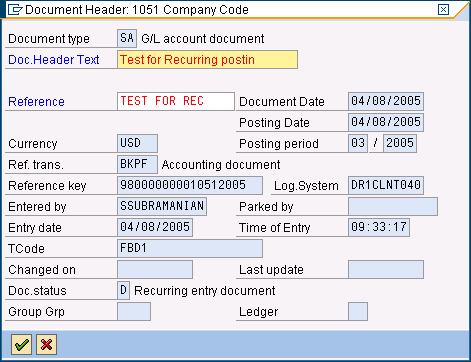Click the Posting Date field

click(386, 122)
